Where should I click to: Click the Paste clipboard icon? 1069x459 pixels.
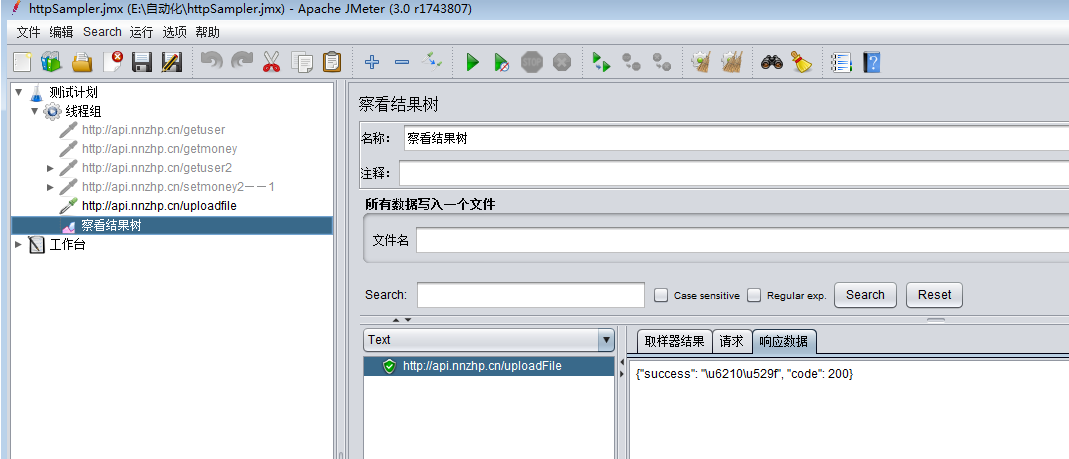coord(331,63)
